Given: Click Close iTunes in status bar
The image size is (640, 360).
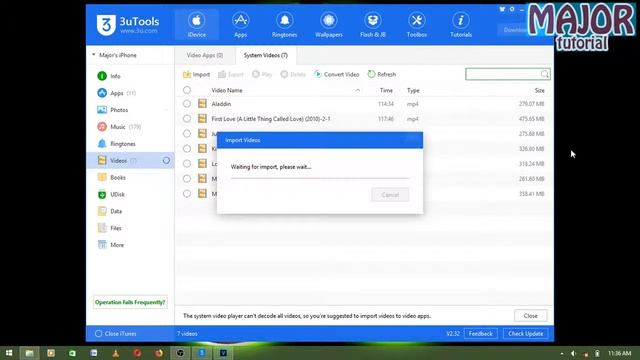Looking at the screenshot, I should pyautogui.click(x=116, y=333).
